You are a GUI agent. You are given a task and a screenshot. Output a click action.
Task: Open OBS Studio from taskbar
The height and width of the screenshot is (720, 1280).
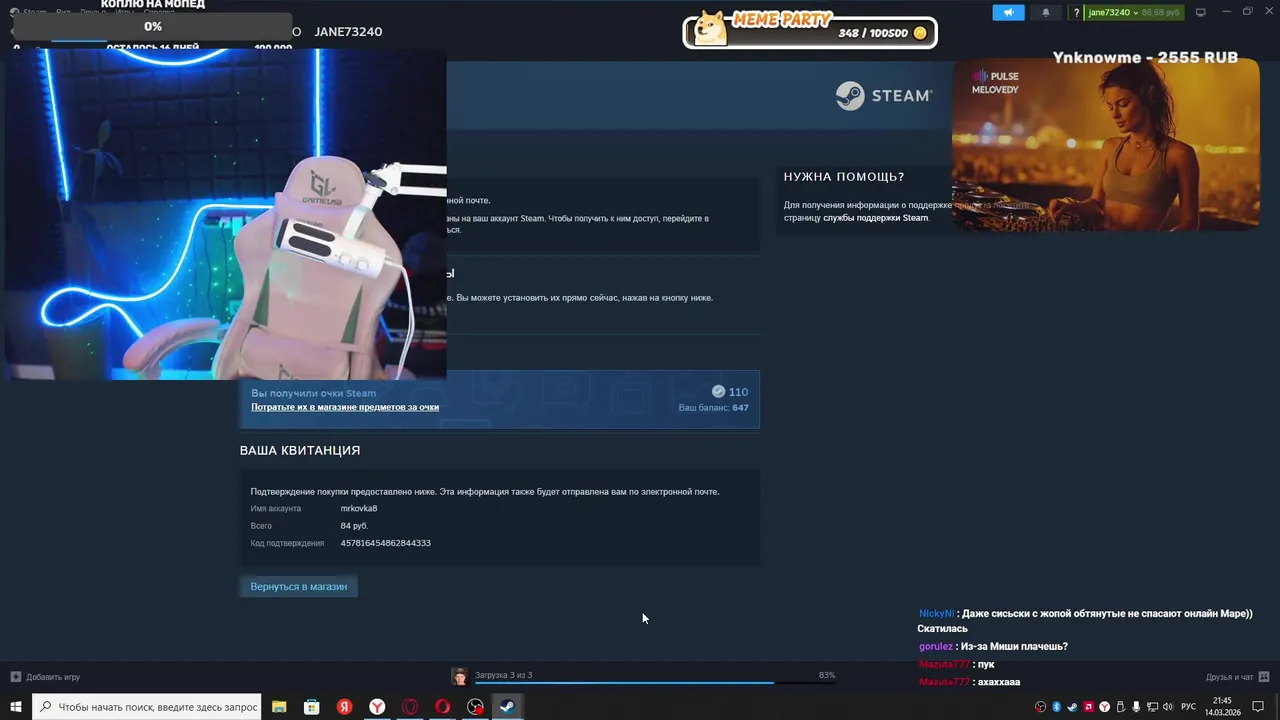coord(475,707)
